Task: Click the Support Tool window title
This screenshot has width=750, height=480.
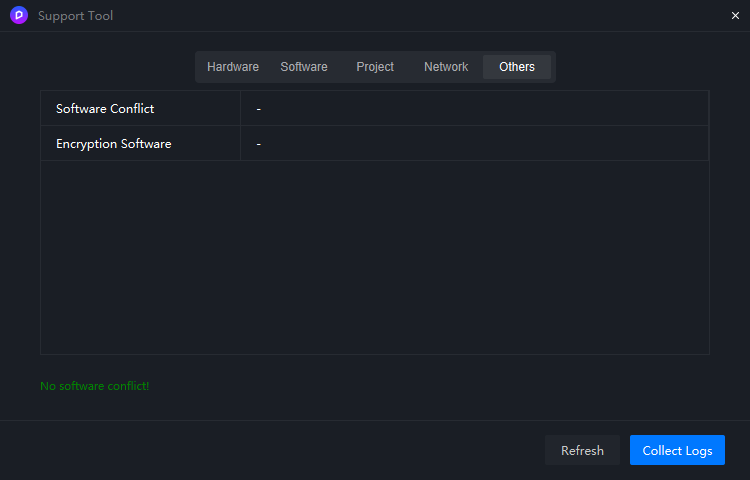Action: tap(76, 16)
